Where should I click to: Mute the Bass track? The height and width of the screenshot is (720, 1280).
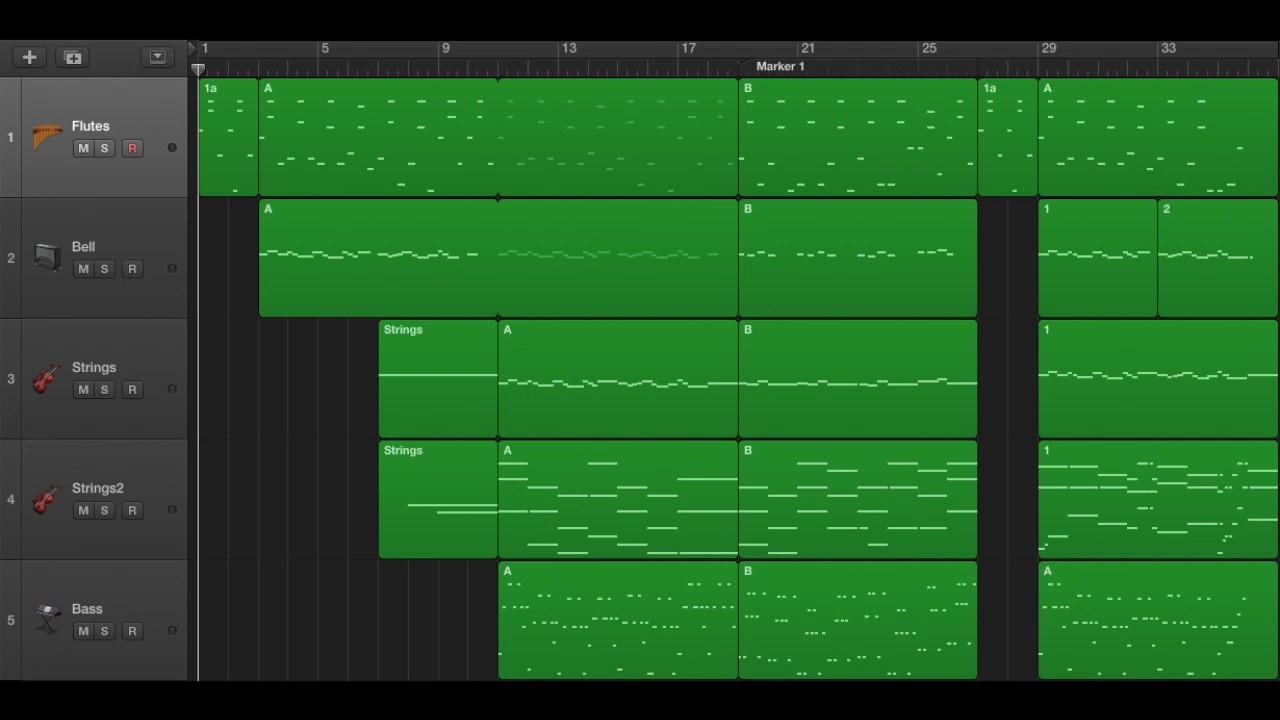[83, 631]
